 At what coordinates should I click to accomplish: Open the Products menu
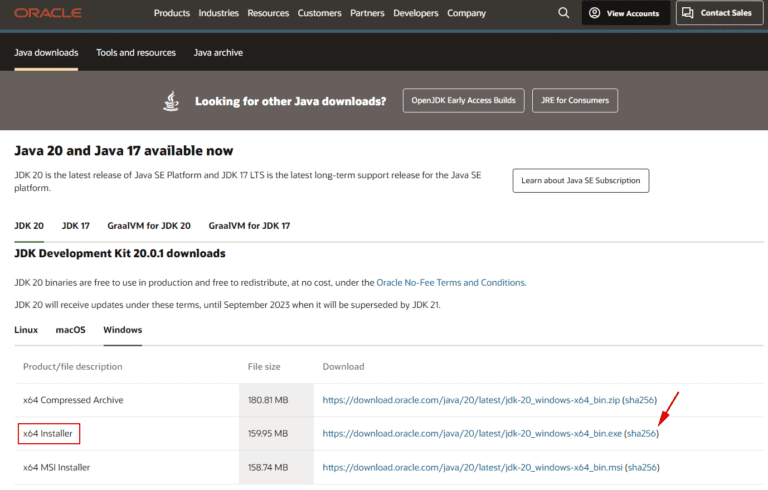click(x=172, y=13)
